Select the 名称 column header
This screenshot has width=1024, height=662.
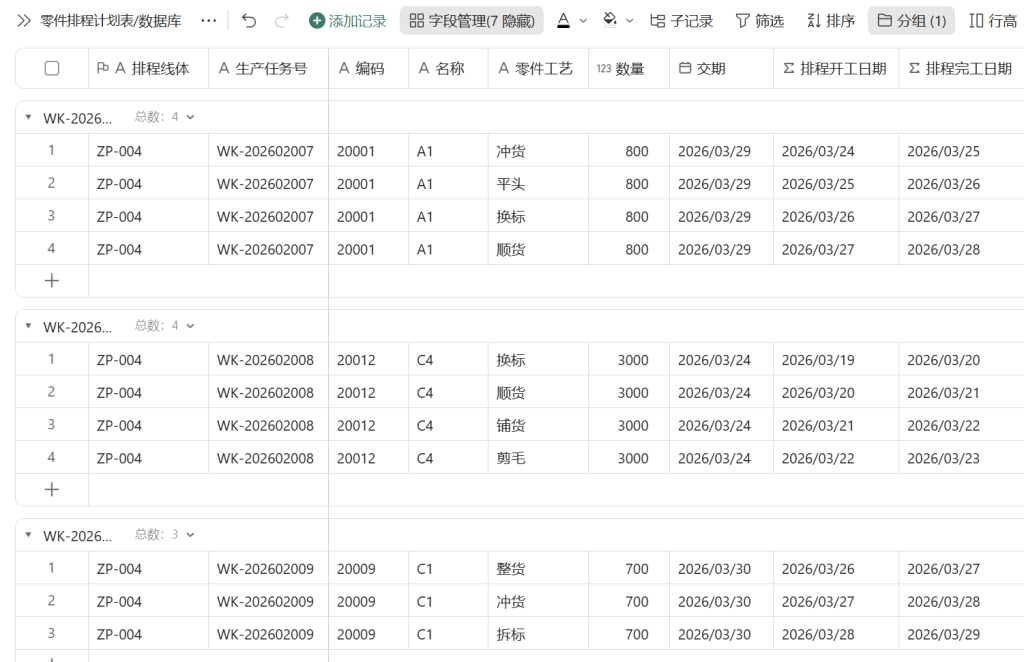pyautogui.click(x=448, y=68)
